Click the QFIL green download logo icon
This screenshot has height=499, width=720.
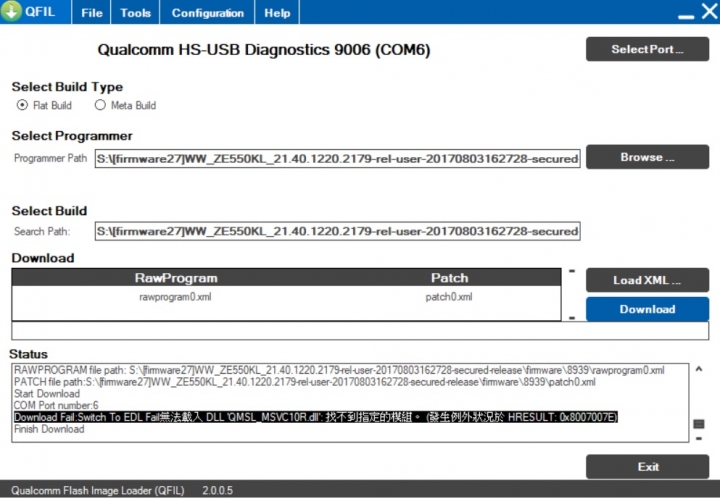click(x=11, y=11)
